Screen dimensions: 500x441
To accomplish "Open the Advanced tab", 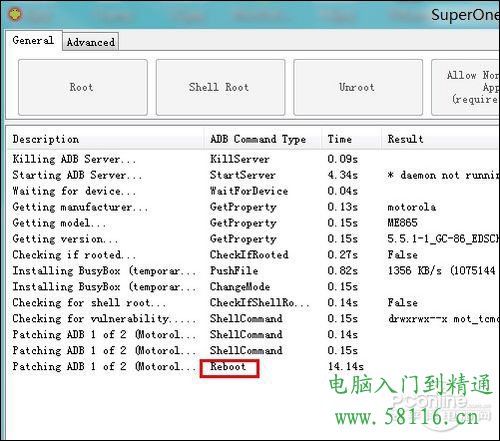I will tap(91, 42).
